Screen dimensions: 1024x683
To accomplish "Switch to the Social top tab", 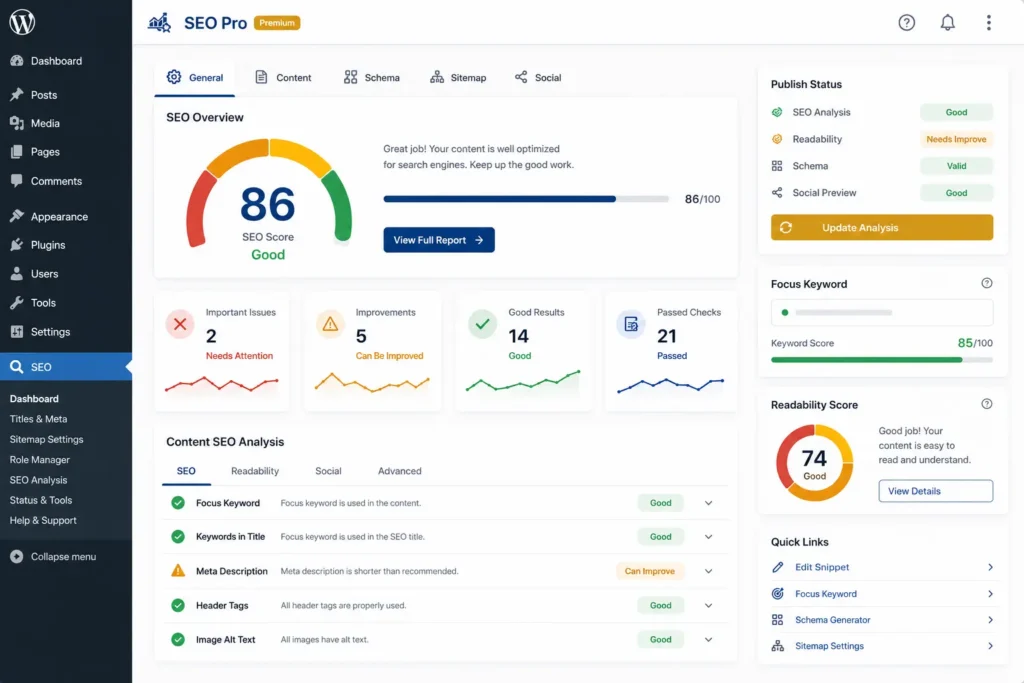I will (x=538, y=78).
